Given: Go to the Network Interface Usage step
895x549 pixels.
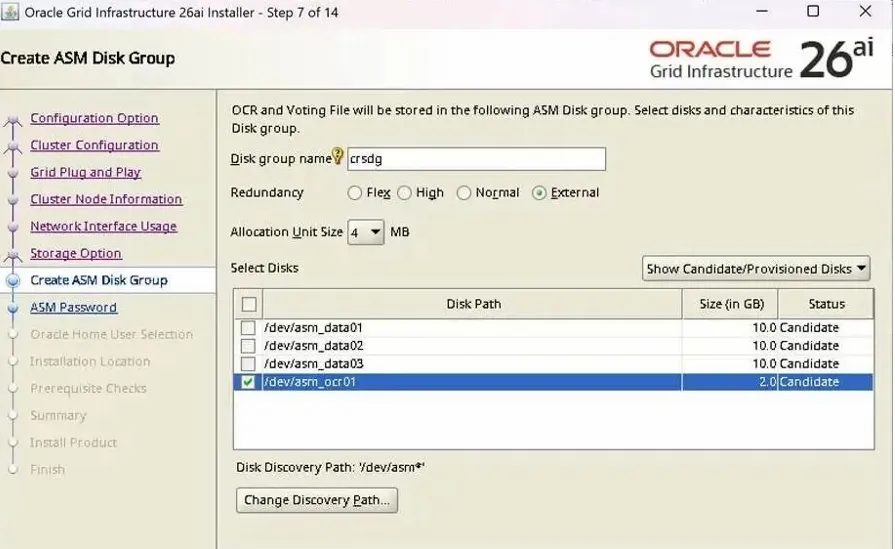Looking at the screenshot, I should point(103,227).
